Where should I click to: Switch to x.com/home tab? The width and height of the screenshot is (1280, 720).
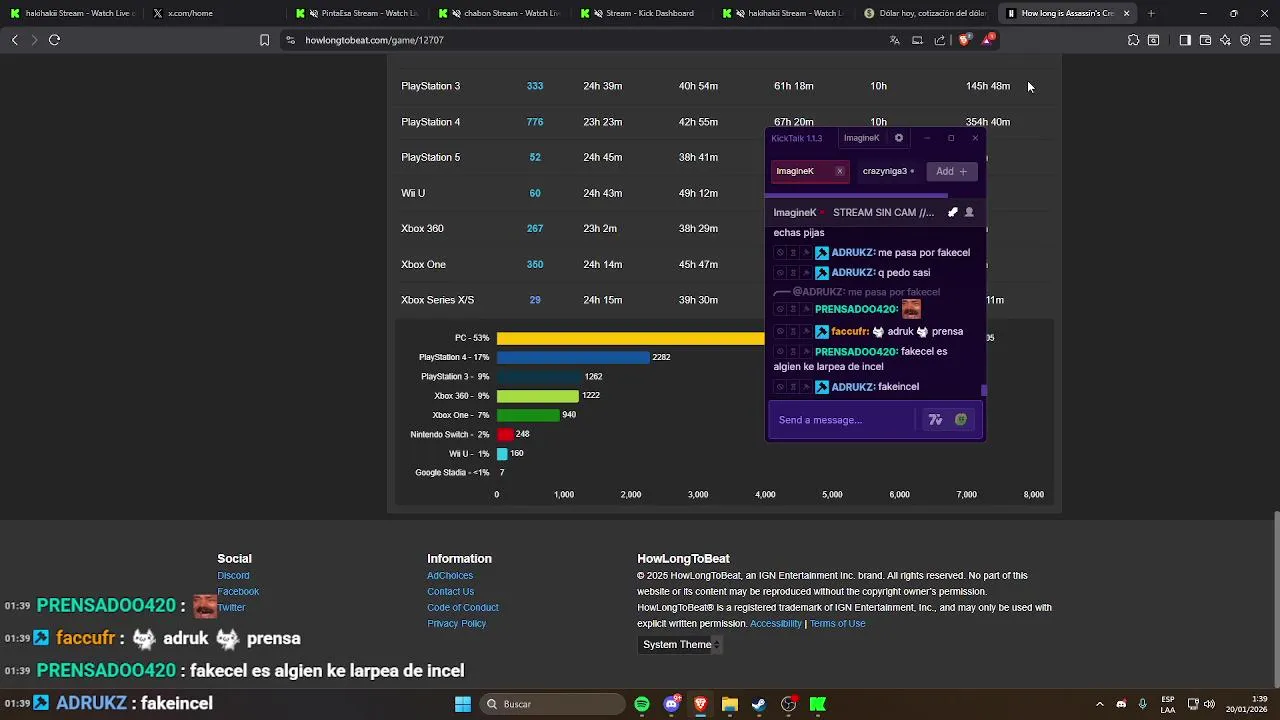pyautogui.click(x=212, y=13)
